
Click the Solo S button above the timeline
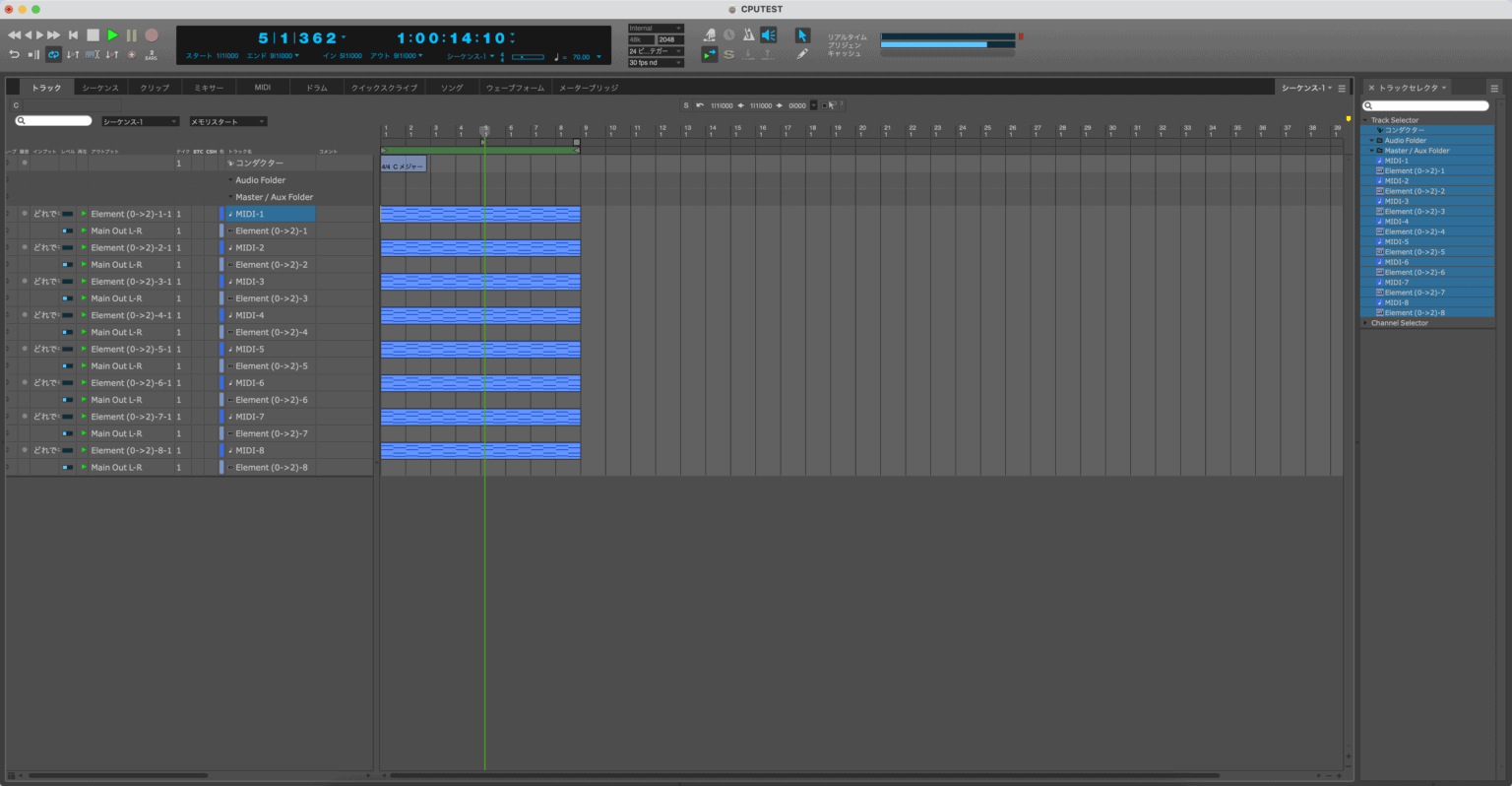tap(686, 105)
